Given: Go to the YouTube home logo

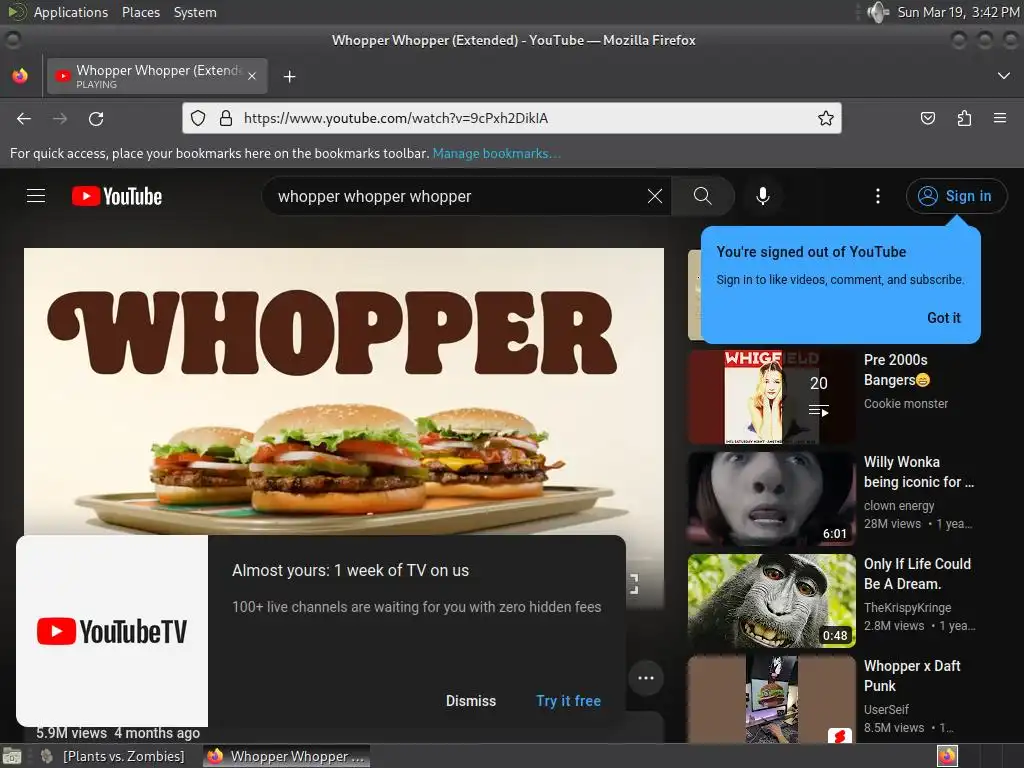Looking at the screenshot, I should [117, 196].
